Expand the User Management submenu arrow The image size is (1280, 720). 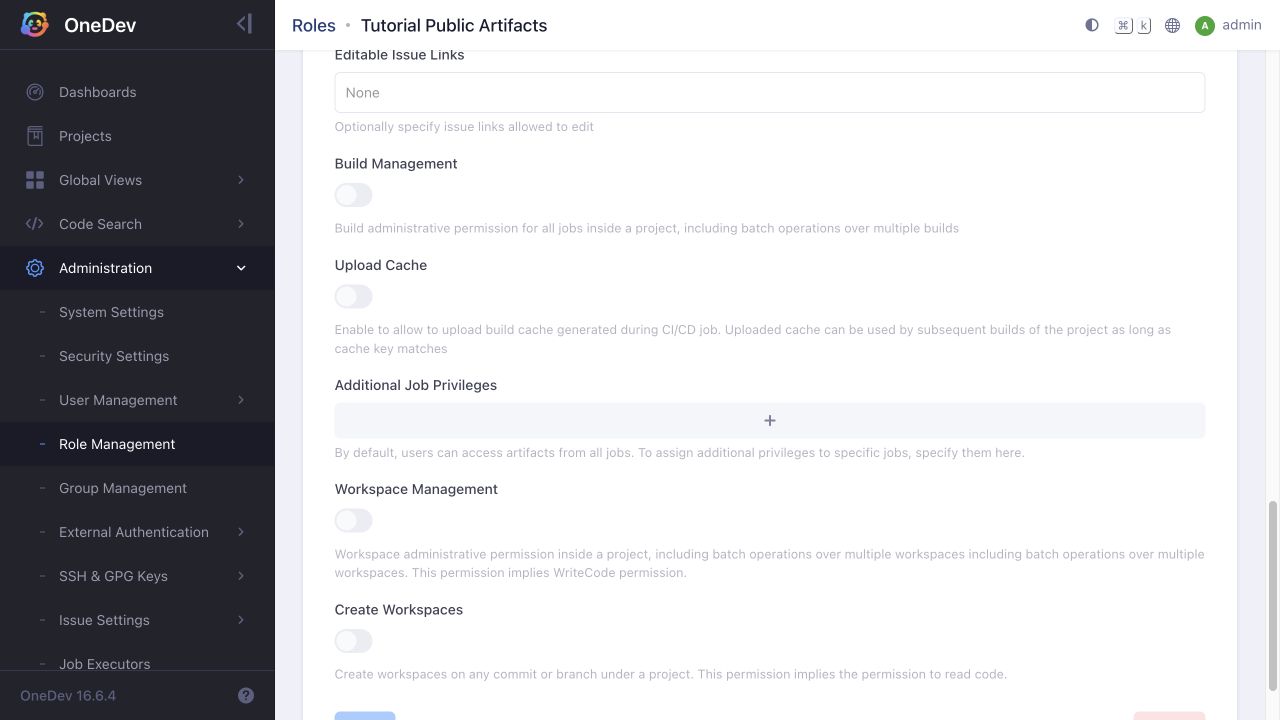click(x=241, y=400)
